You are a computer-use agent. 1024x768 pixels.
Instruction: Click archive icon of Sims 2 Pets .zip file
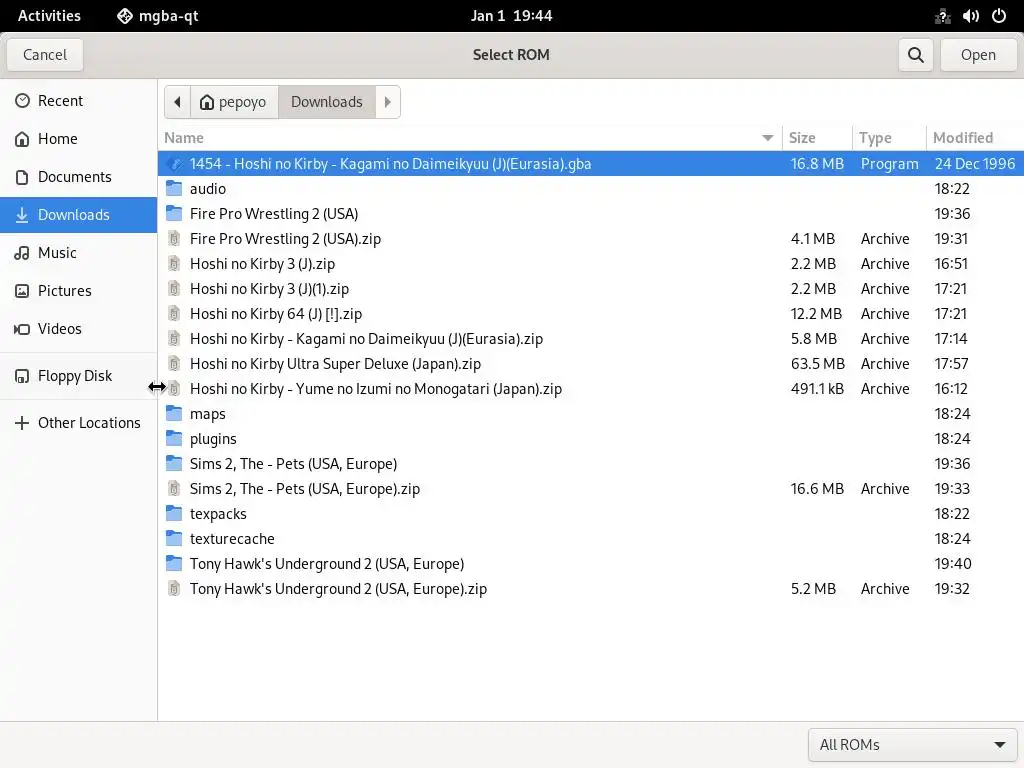click(x=174, y=488)
